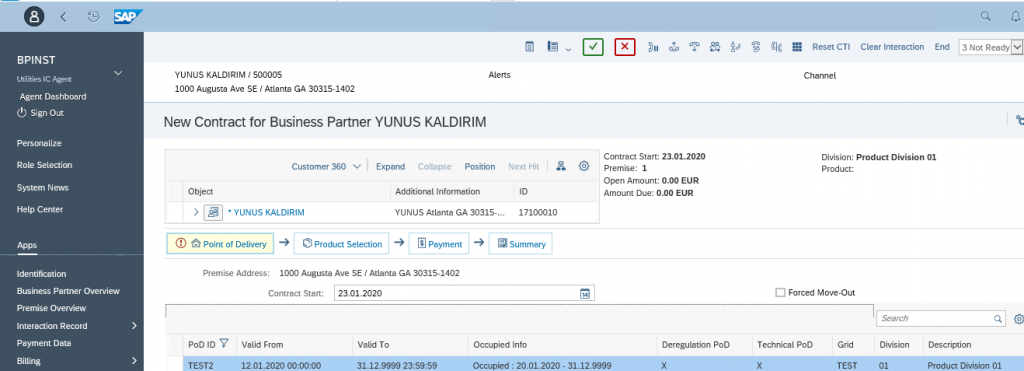Select the Payment step
Viewport: 1024px width, 371px height.
[x=439, y=244]
